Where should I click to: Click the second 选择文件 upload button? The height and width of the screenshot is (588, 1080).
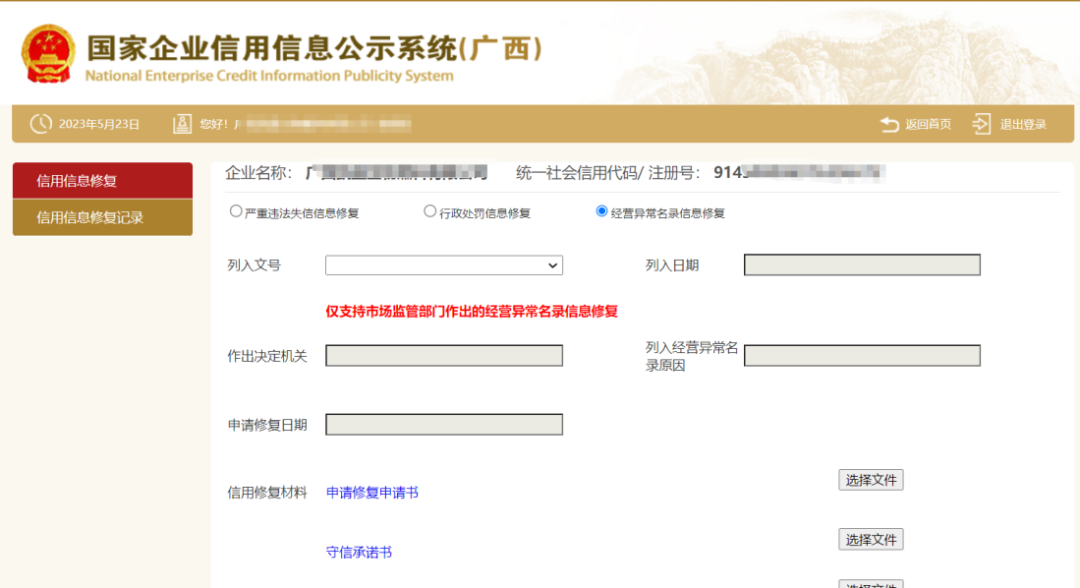pyautogui.click(x=869, y=539)
